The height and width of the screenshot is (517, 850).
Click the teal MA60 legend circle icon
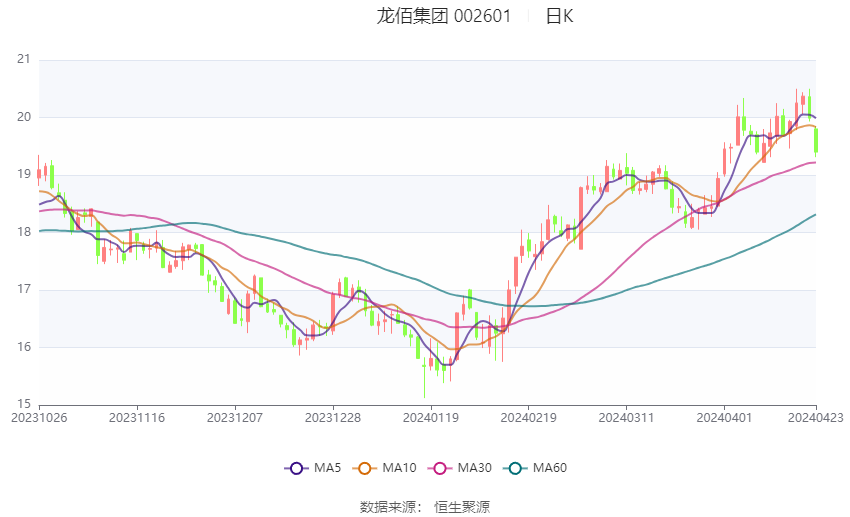[515, 468]
